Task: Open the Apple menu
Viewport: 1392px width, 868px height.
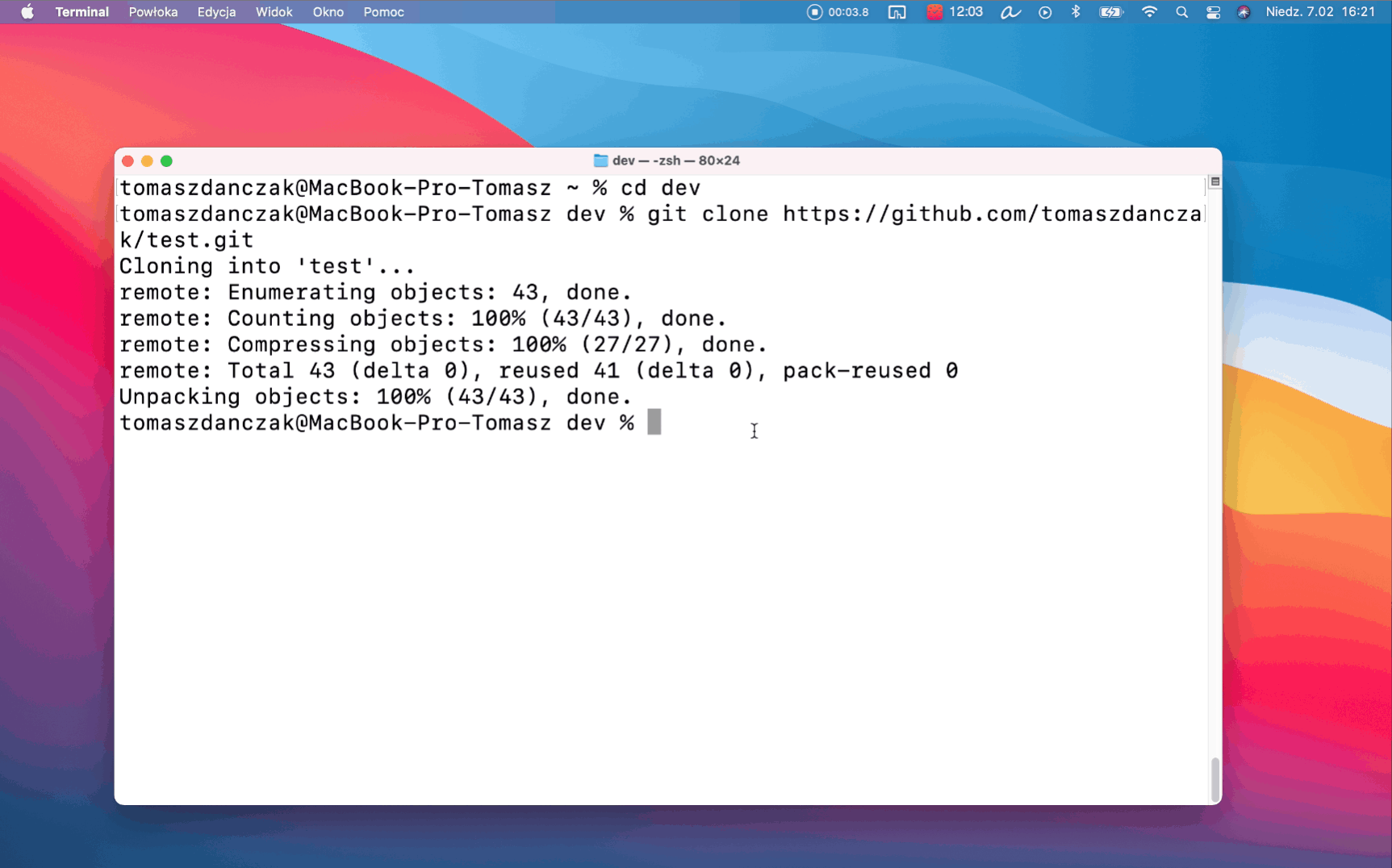Action: pos(27,12)
